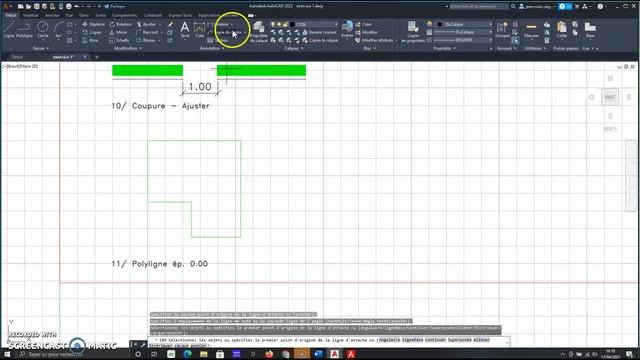Click the Cote dimension tool
Screen dimensions: 640x360
click(x=199, y=30)
